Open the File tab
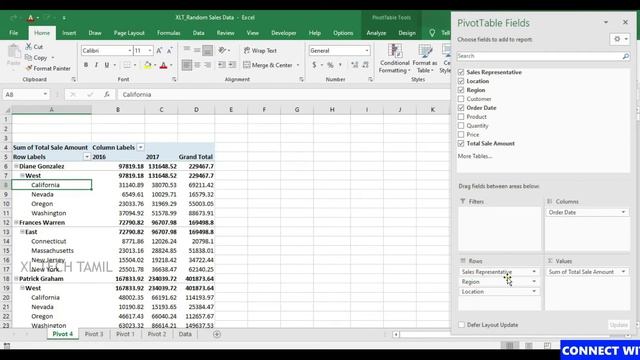 click(13, 33)
